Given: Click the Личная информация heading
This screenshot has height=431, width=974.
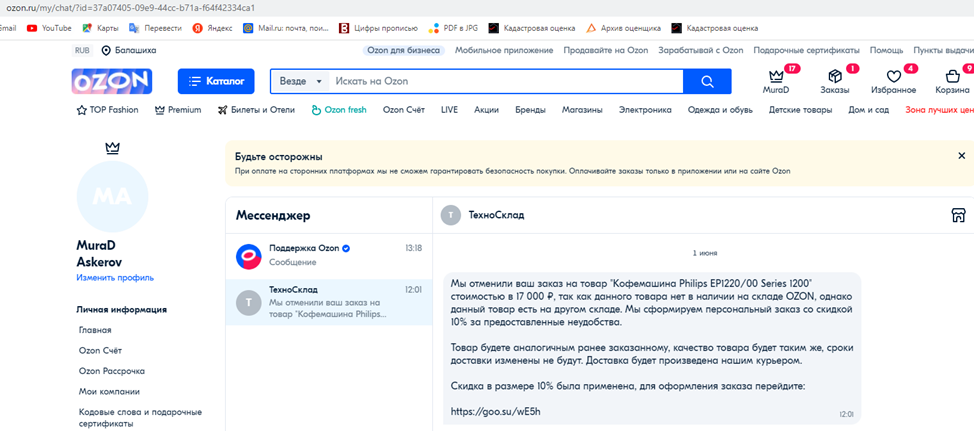Looking at the screenshot, I should (x=121, y=309).
